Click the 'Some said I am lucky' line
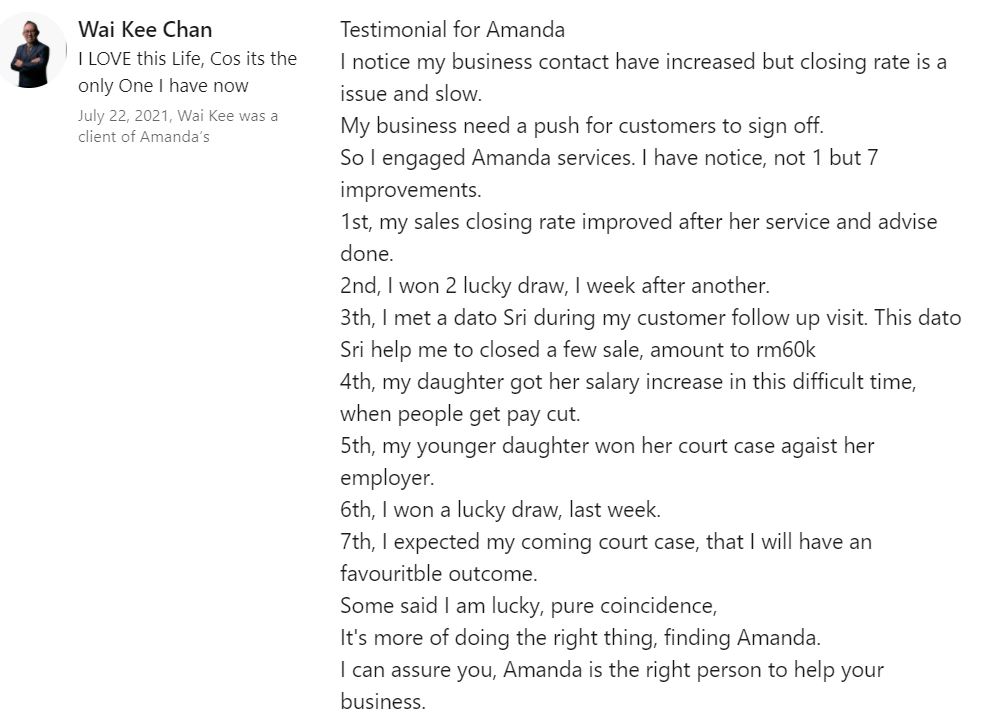This screenshot has height=728, width=985. point(528,606)
